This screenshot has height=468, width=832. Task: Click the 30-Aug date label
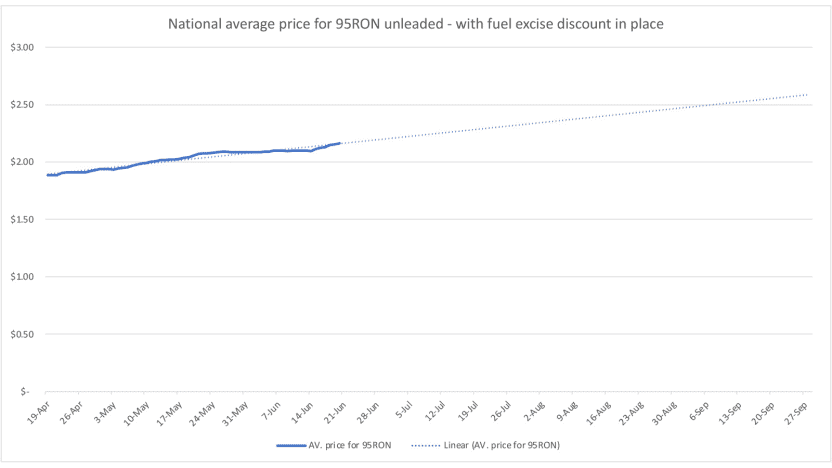[664, 412]
